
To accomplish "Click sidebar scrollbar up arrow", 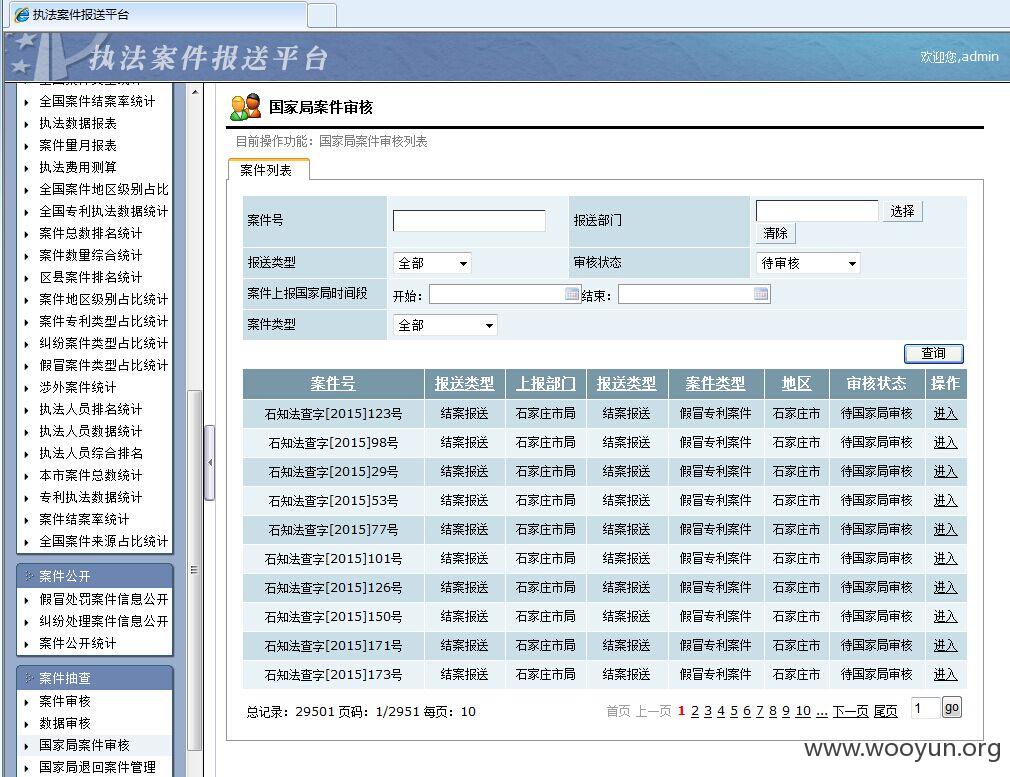I will pyautogui.click(x=195, y=93).
